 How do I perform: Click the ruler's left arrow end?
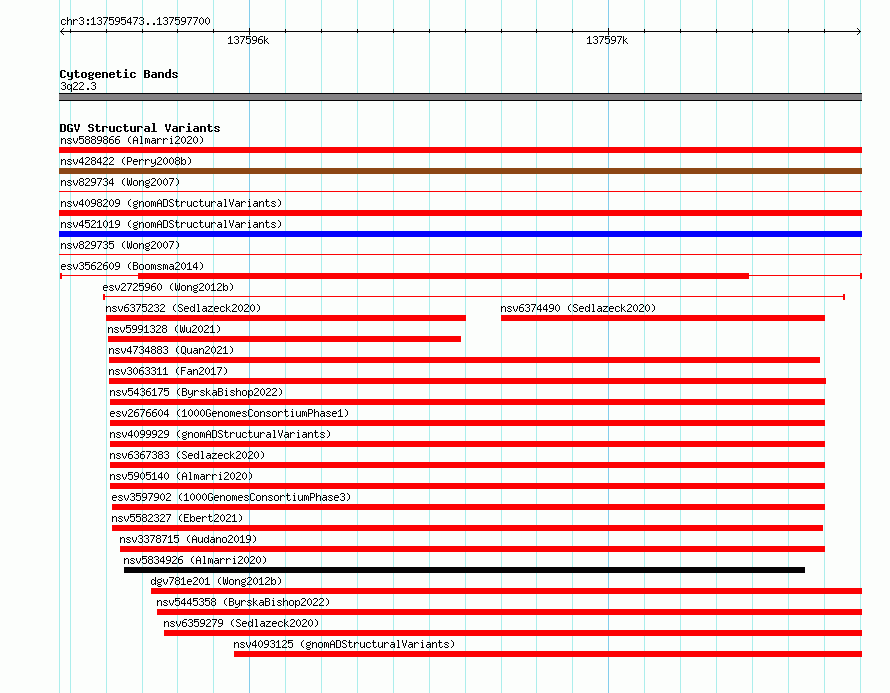[62, 31]
